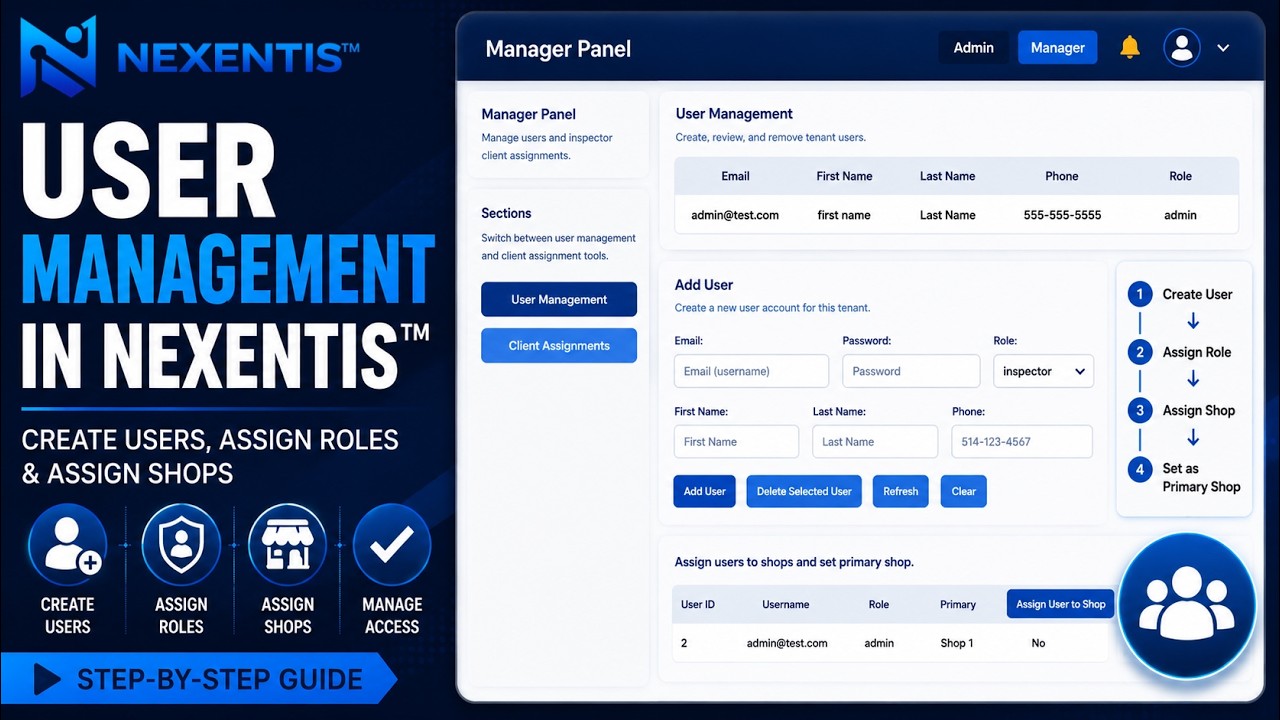Click the Nexentis logo icon

pyautogui.click(x=59, y=56)
